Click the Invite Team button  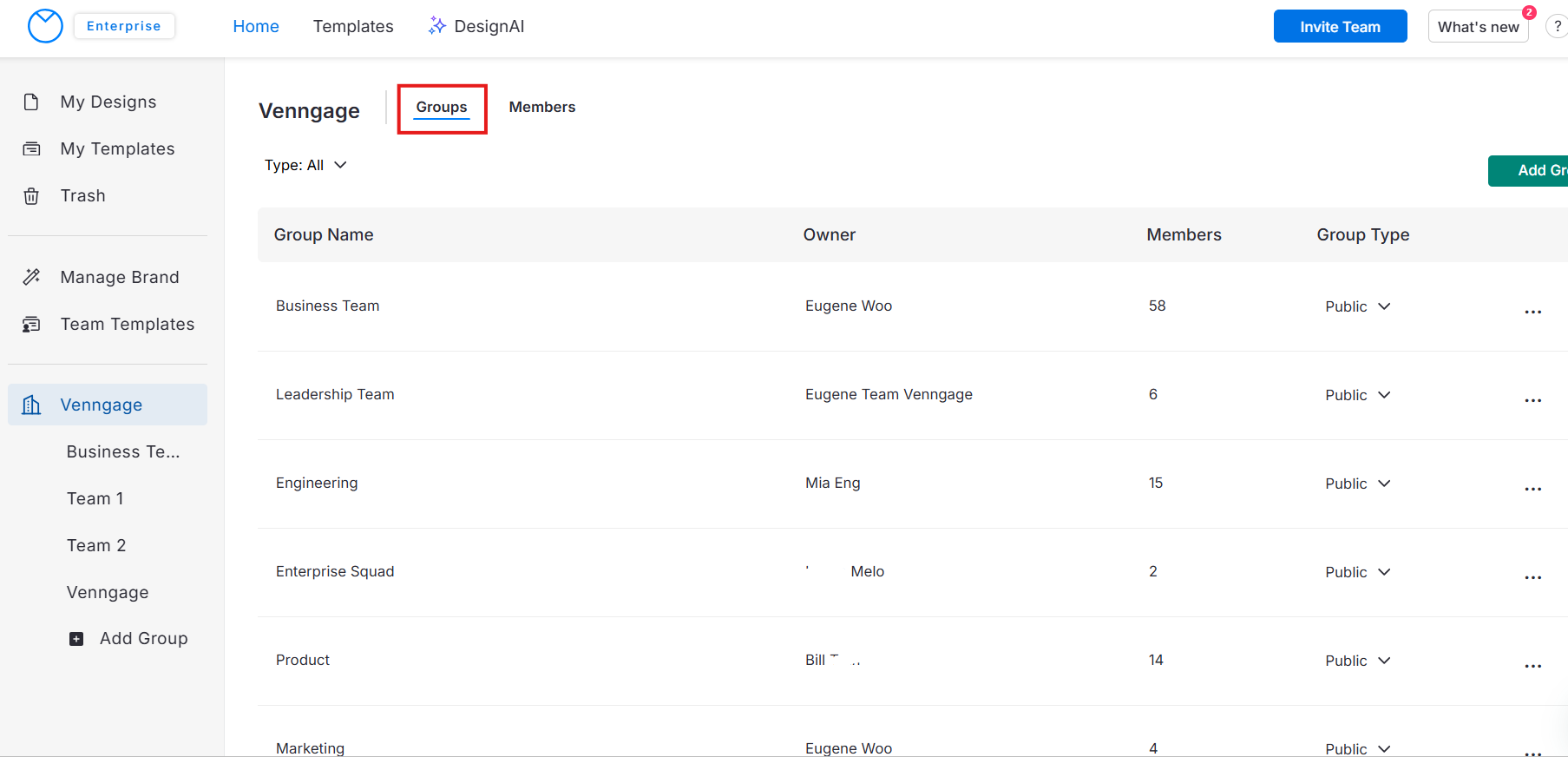pyautogui.click(x=1340, y=26)
